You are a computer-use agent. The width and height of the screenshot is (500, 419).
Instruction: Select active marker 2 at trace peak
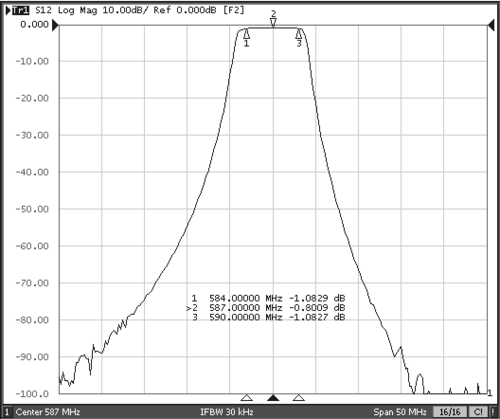pyautogui.click(x=273, y=23)
